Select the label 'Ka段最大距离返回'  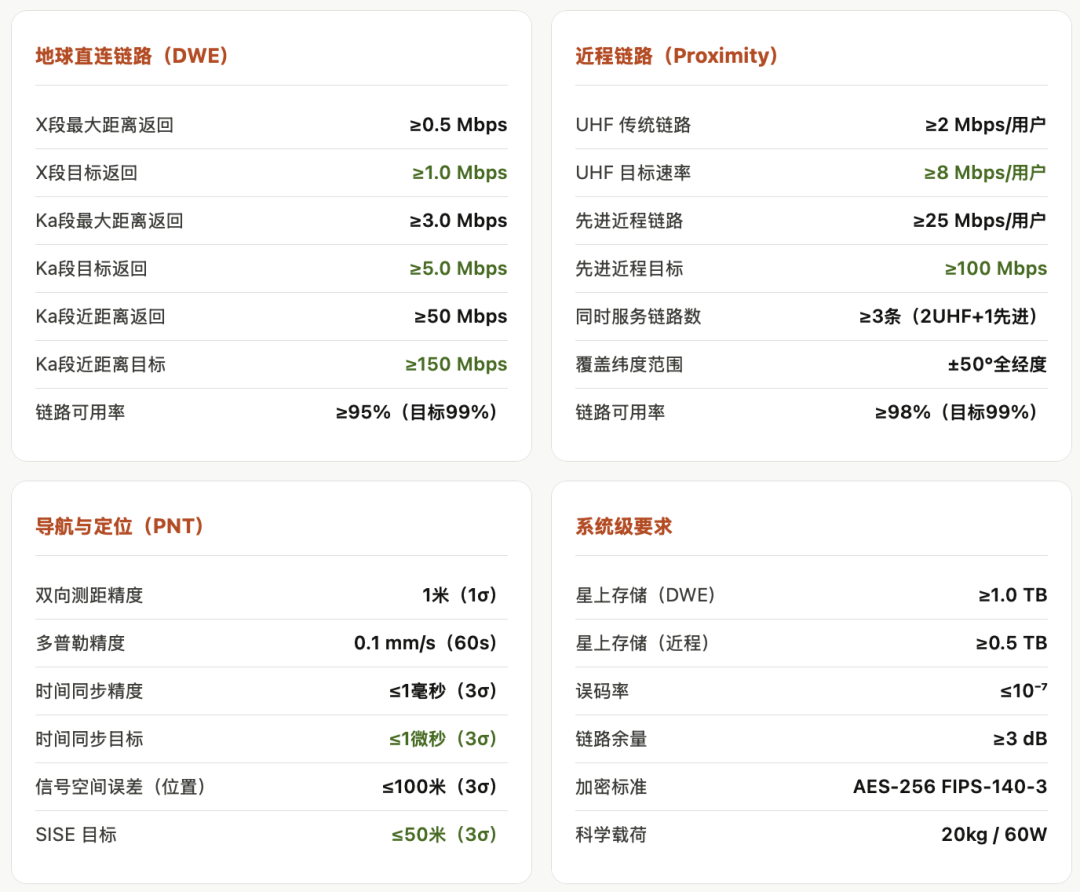[109, 220]
